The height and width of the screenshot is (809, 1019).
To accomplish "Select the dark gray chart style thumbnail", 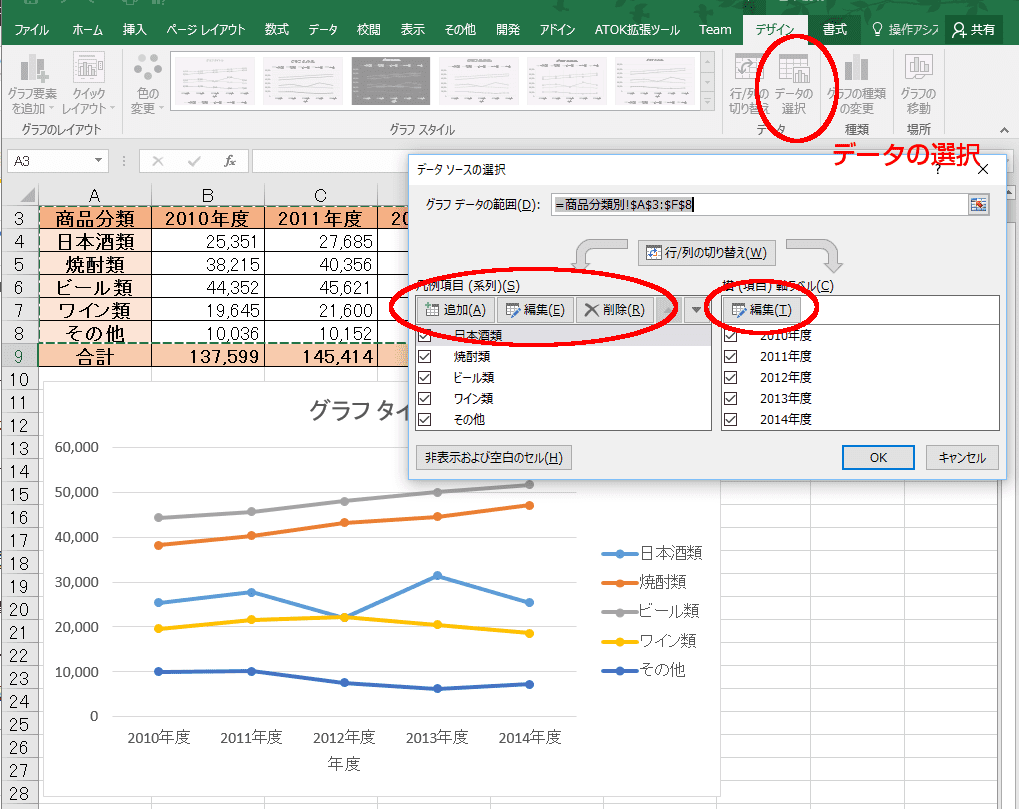I will 391,82.
